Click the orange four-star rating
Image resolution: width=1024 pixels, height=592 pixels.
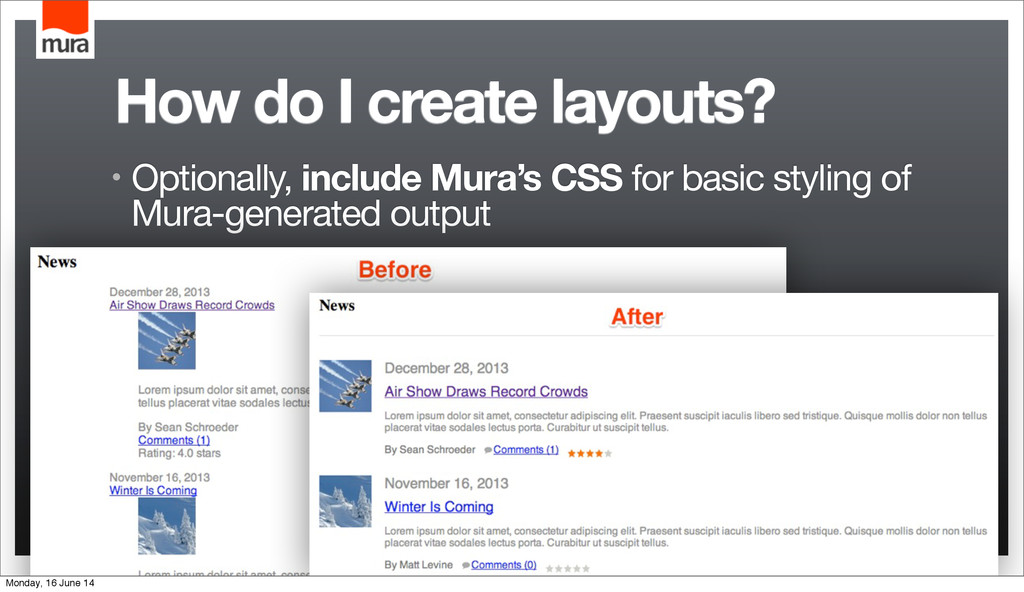click(589, 453)
